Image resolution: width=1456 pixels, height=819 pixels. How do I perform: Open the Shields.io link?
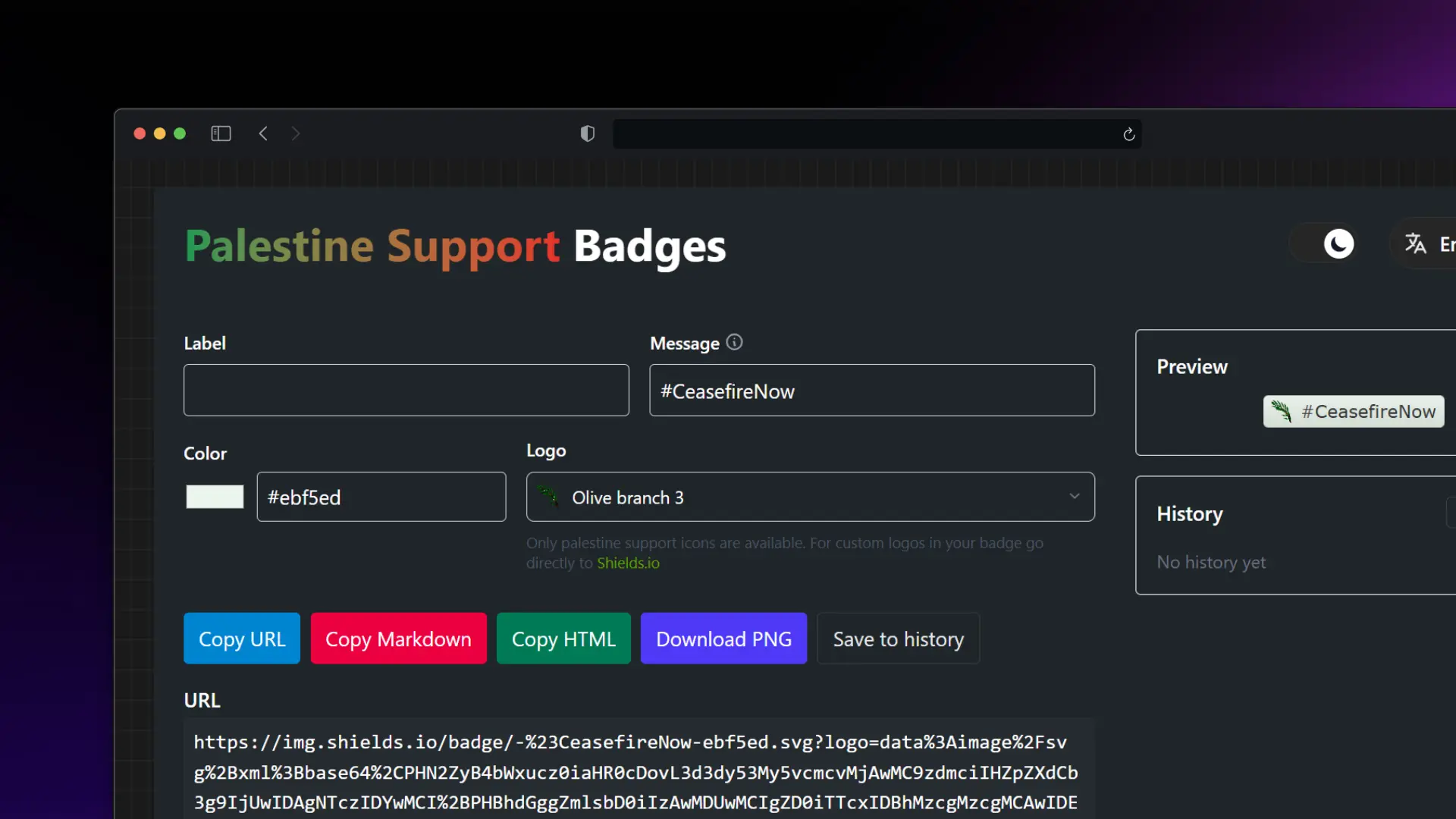click(x=628, y=563)
